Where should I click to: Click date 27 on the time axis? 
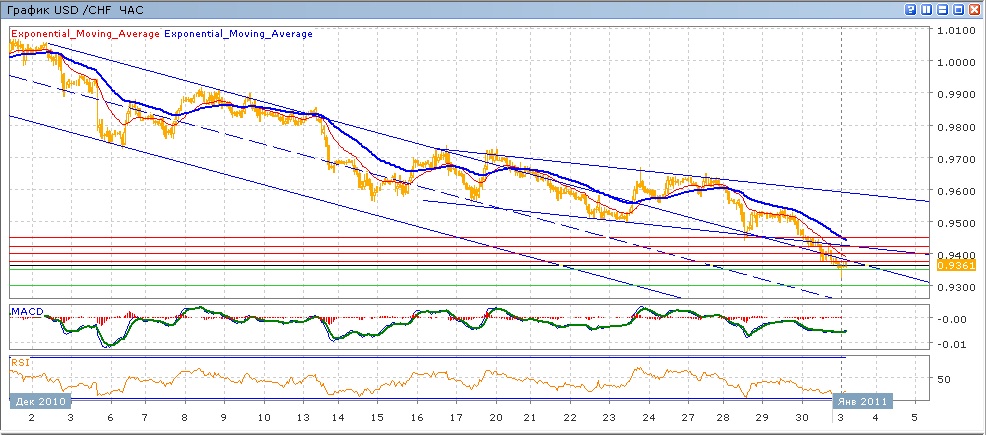tap(689, 416)
